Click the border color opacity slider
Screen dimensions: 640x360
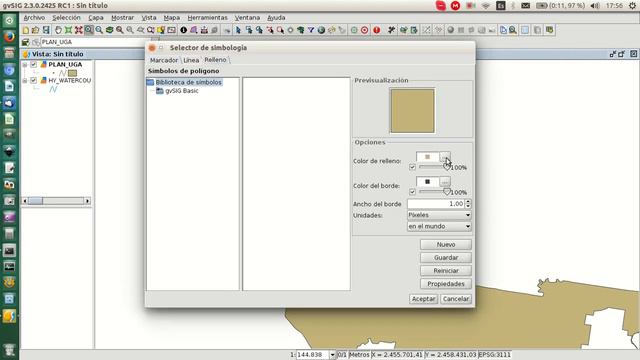click(434, 192)
